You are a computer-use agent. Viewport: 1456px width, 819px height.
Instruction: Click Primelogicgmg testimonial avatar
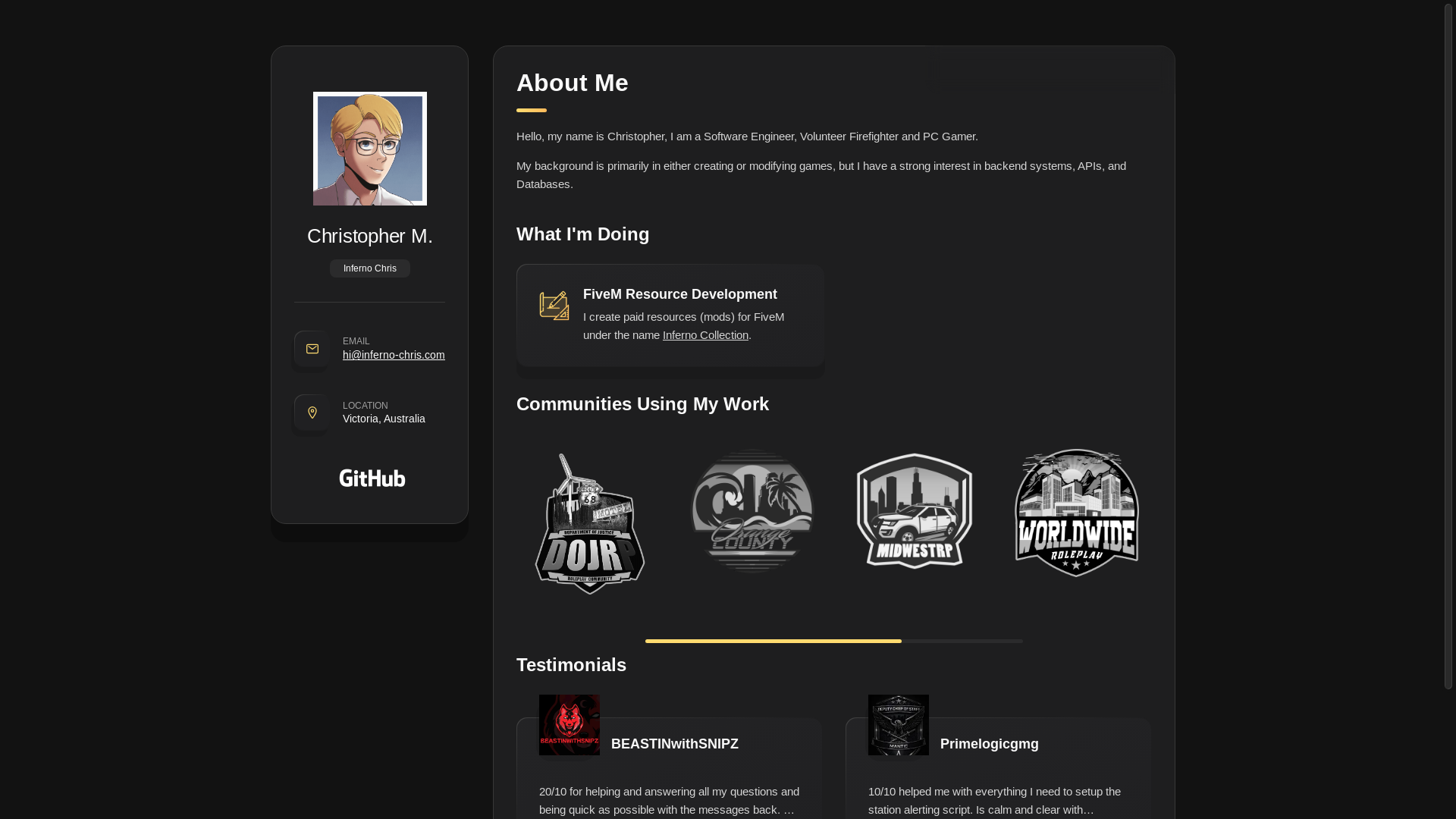(x=899, y=725)
